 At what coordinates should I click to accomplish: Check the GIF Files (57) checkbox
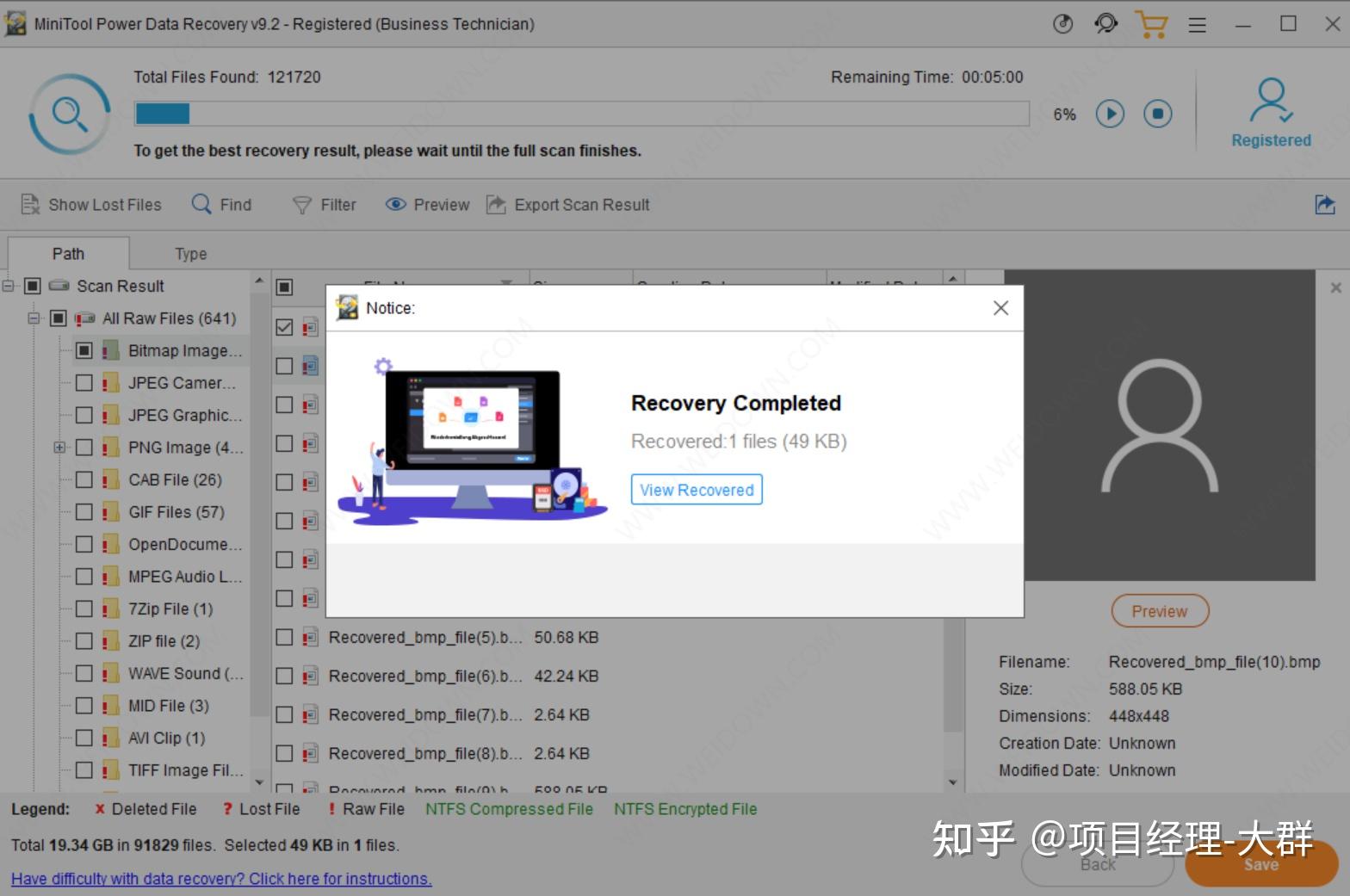[x=84, y=512]
